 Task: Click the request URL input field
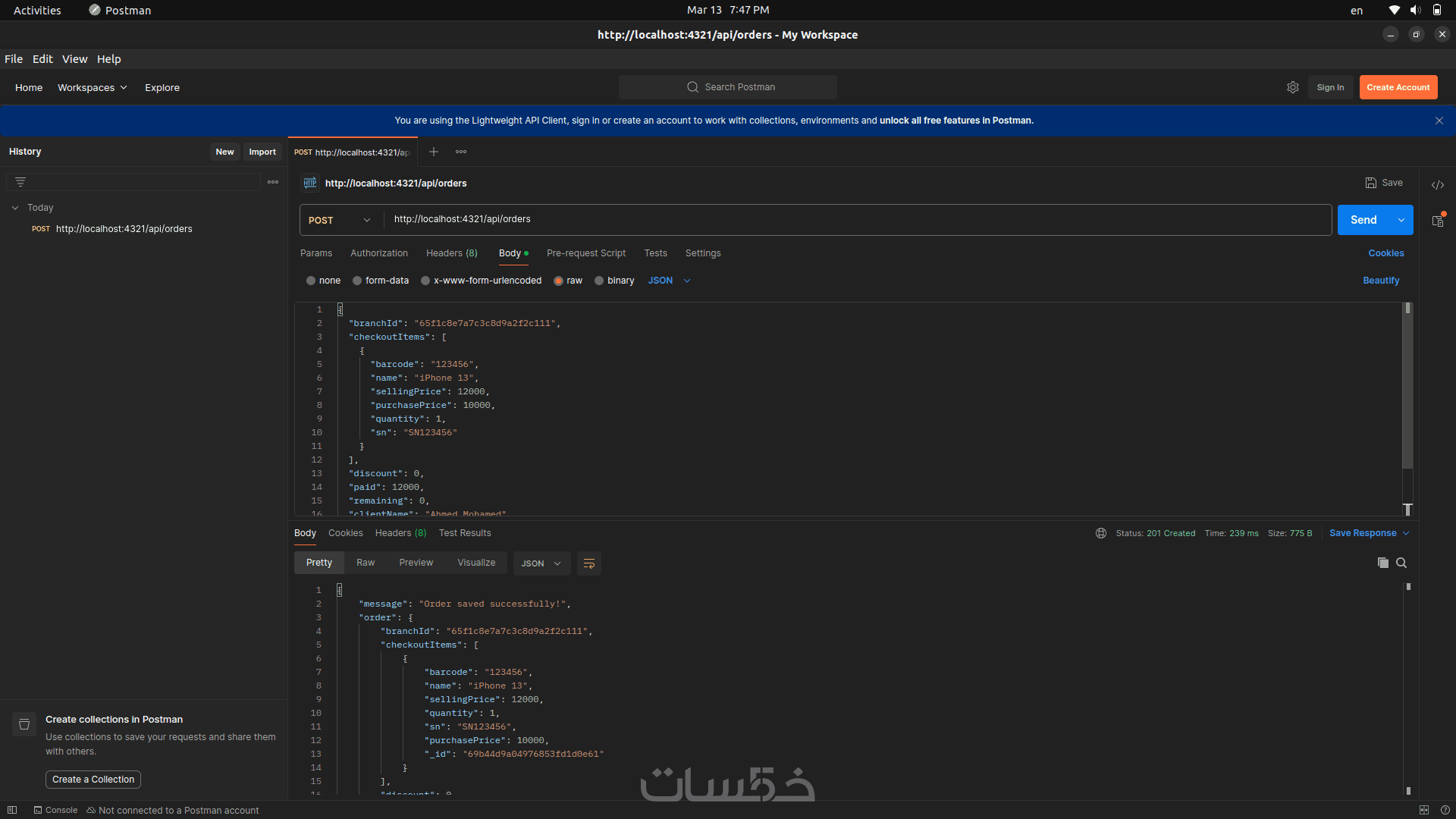(857, 220)
